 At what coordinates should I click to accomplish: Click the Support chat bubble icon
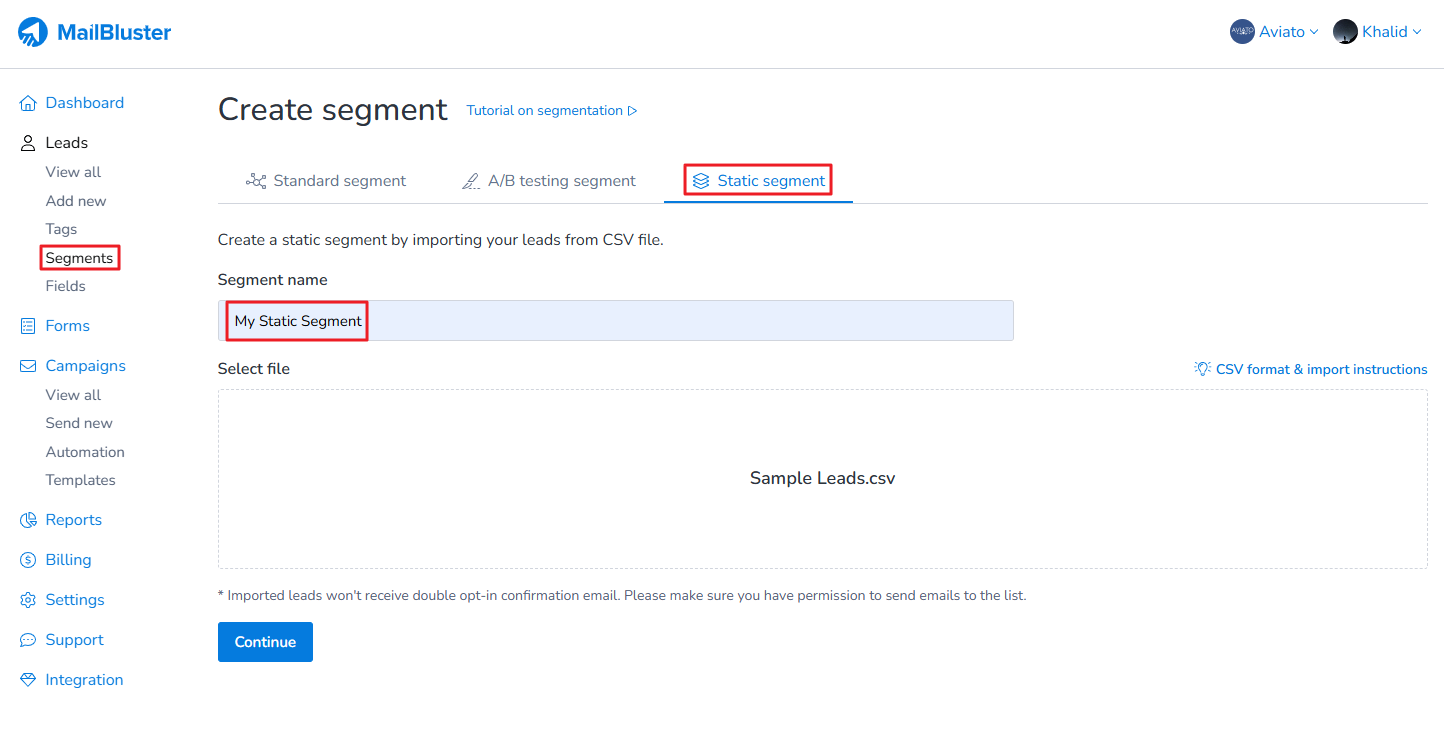point(28,640)
